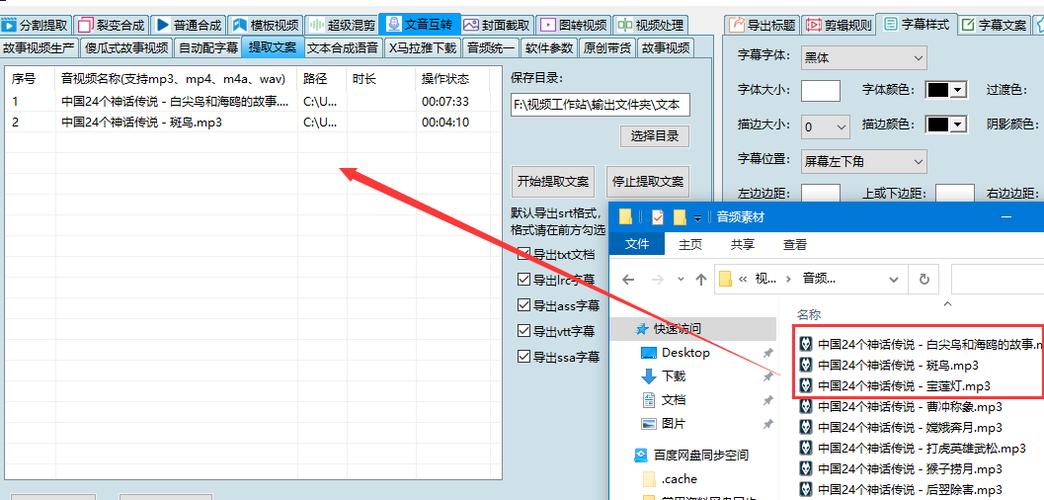
Task: Switch to 音频统一 sub-tab
Action: point(491,48)
